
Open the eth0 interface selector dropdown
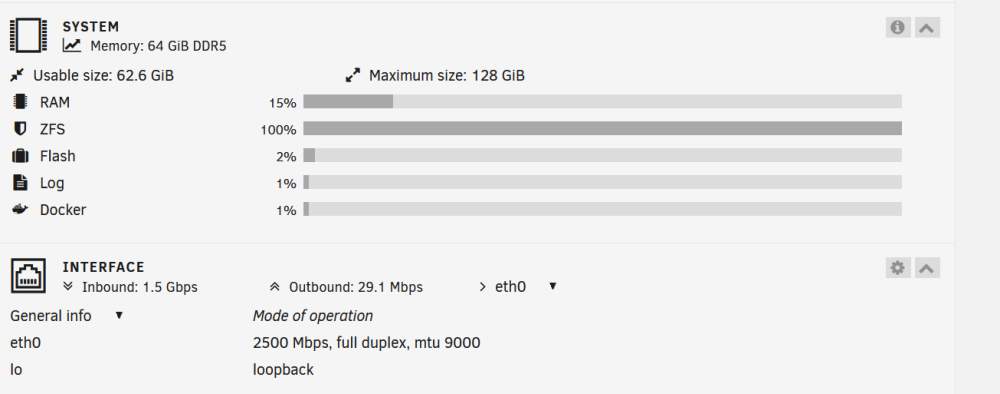tap(553, 286)
